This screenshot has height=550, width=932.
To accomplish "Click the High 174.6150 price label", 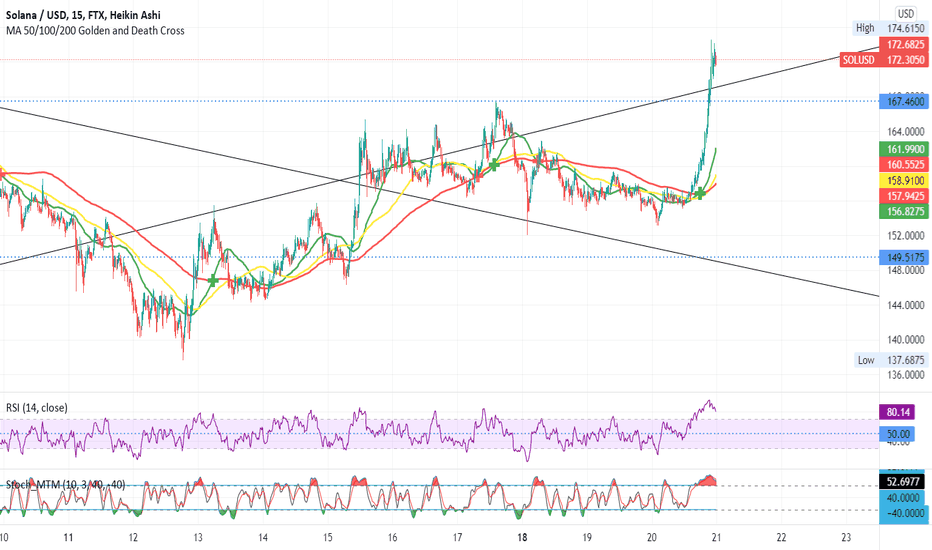I will click(890, 28).
